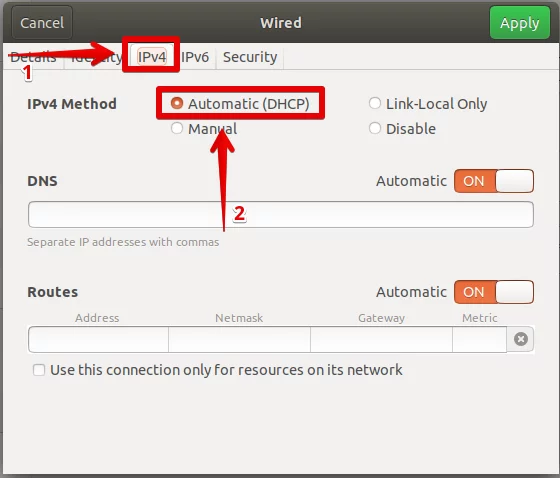Image resolution: width=560 pixels, height=478 pixels.
Task: Click the Apply button
Action: point(520,23)
